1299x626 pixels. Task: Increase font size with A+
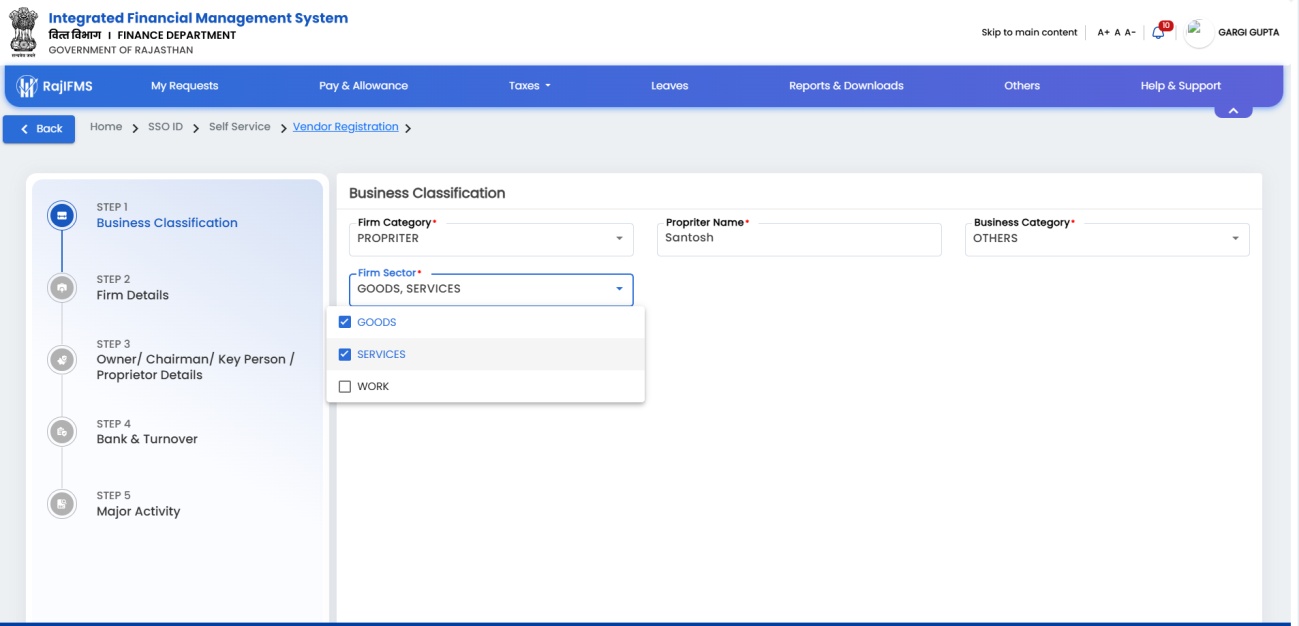[1103, 32]
